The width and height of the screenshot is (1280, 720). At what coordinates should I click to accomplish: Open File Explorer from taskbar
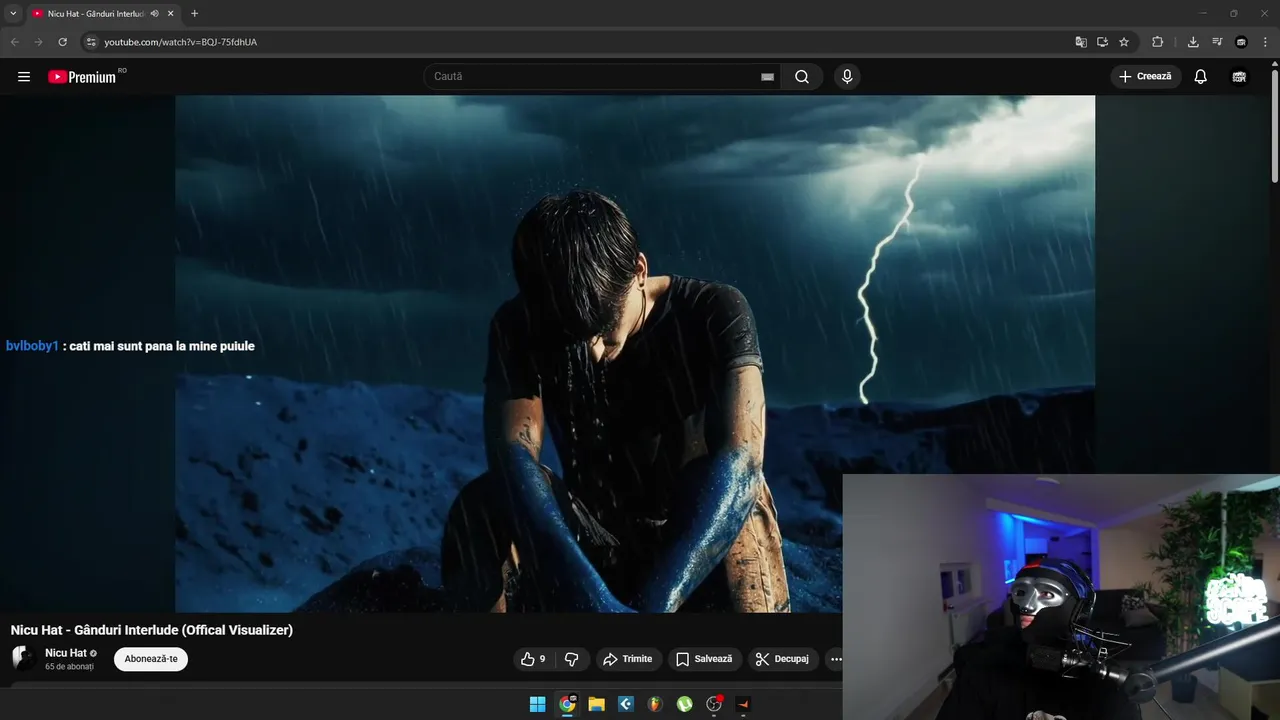click(597, 704)
